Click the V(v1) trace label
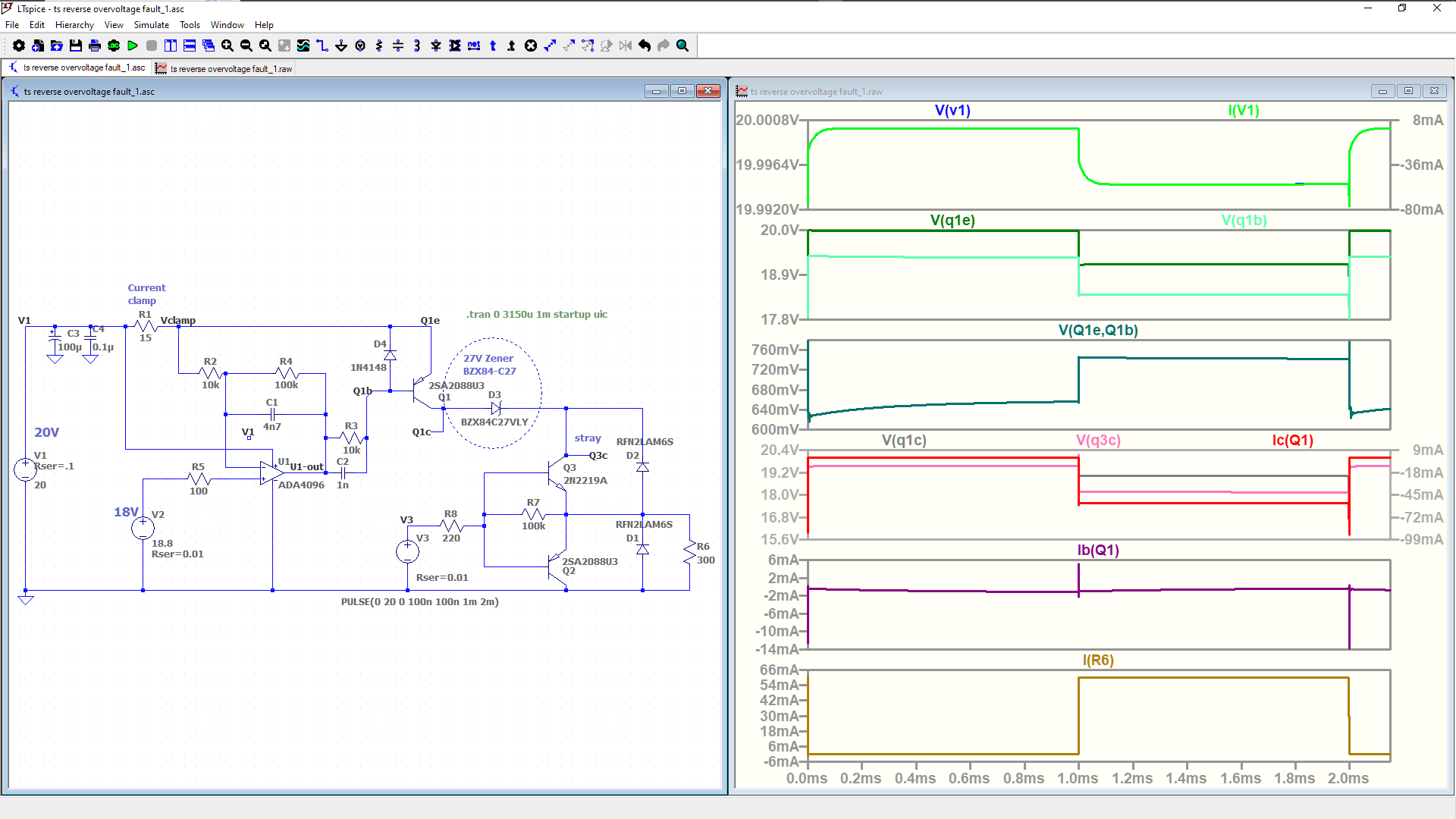The image size is (1456, 819). point(952,110)
